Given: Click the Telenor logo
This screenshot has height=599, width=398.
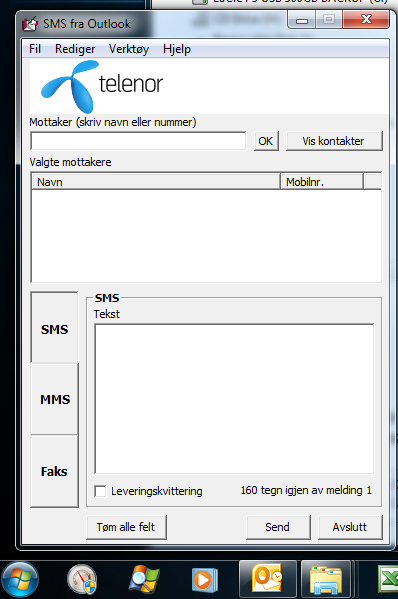Looking at the screenshot, I should pyautogui.click(x=102, y=86).
